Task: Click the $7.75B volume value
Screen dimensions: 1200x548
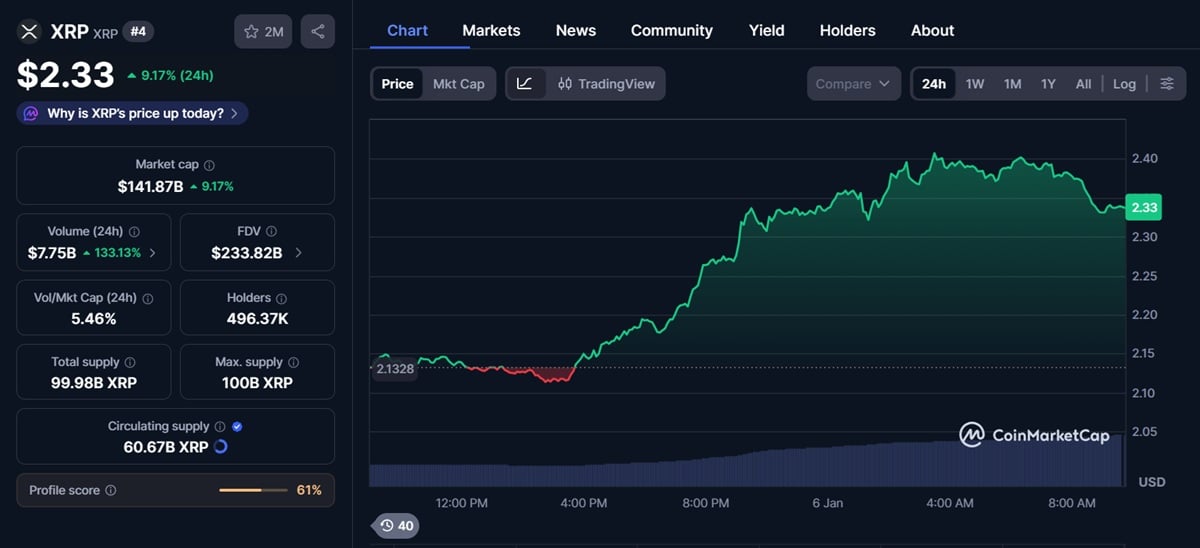Action: tap(52, 253)
